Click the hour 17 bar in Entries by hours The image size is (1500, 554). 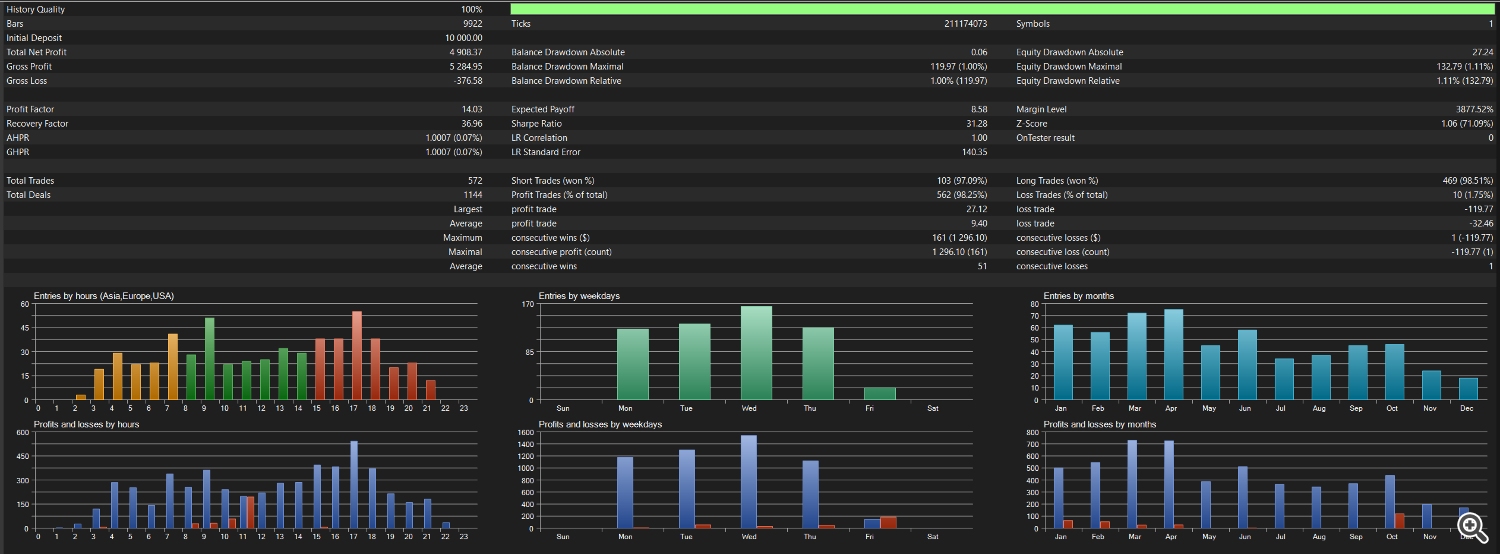coord(357,356)
